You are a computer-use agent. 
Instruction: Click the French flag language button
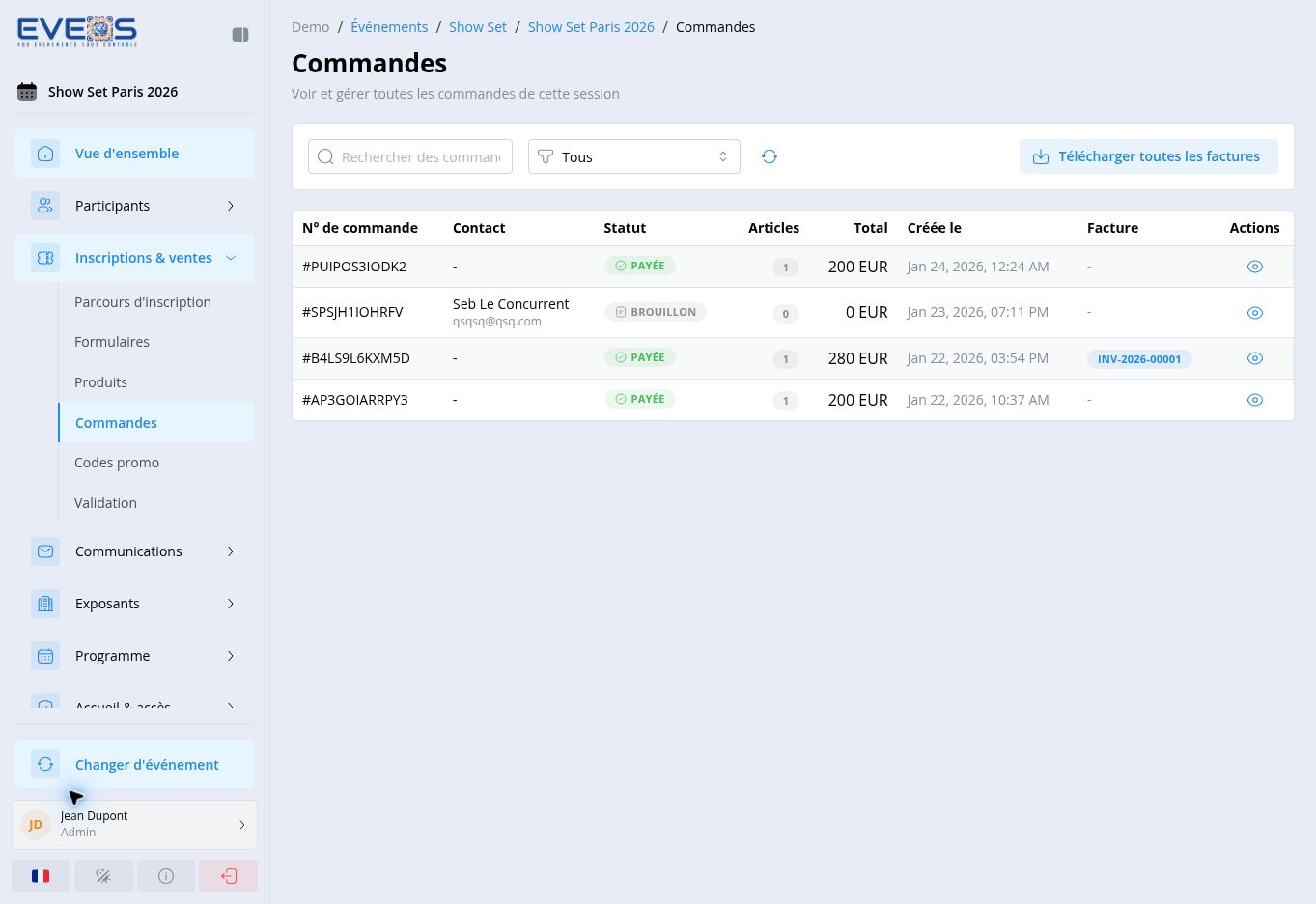[41, 876]
